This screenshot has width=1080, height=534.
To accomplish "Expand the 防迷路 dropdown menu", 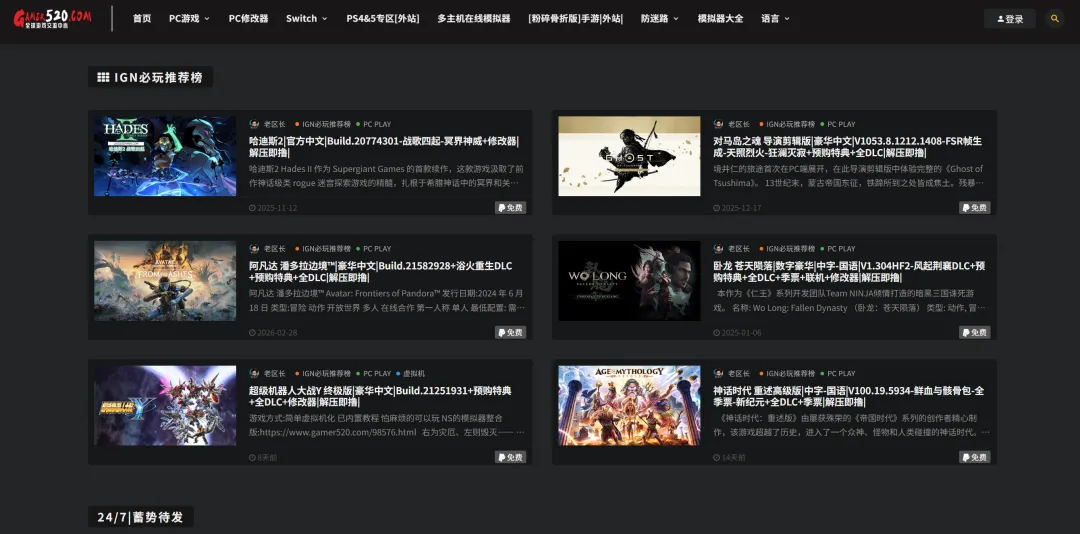I will (659, 19).
